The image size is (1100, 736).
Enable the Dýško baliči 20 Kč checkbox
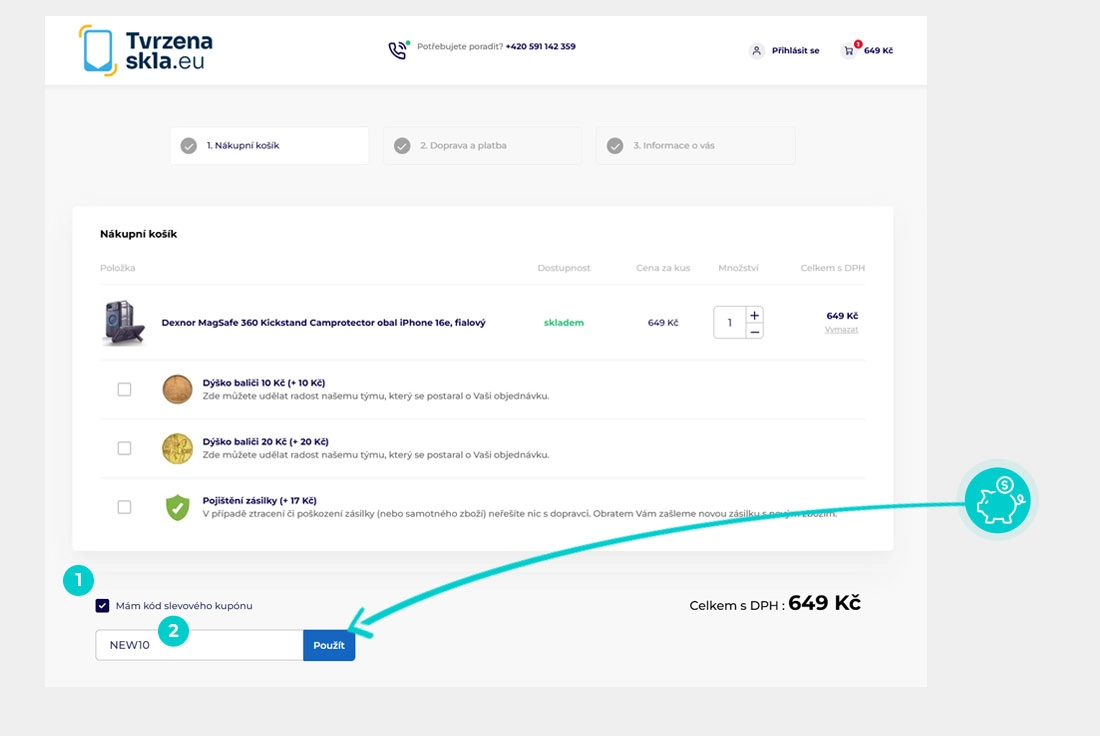tap(124, 448)
